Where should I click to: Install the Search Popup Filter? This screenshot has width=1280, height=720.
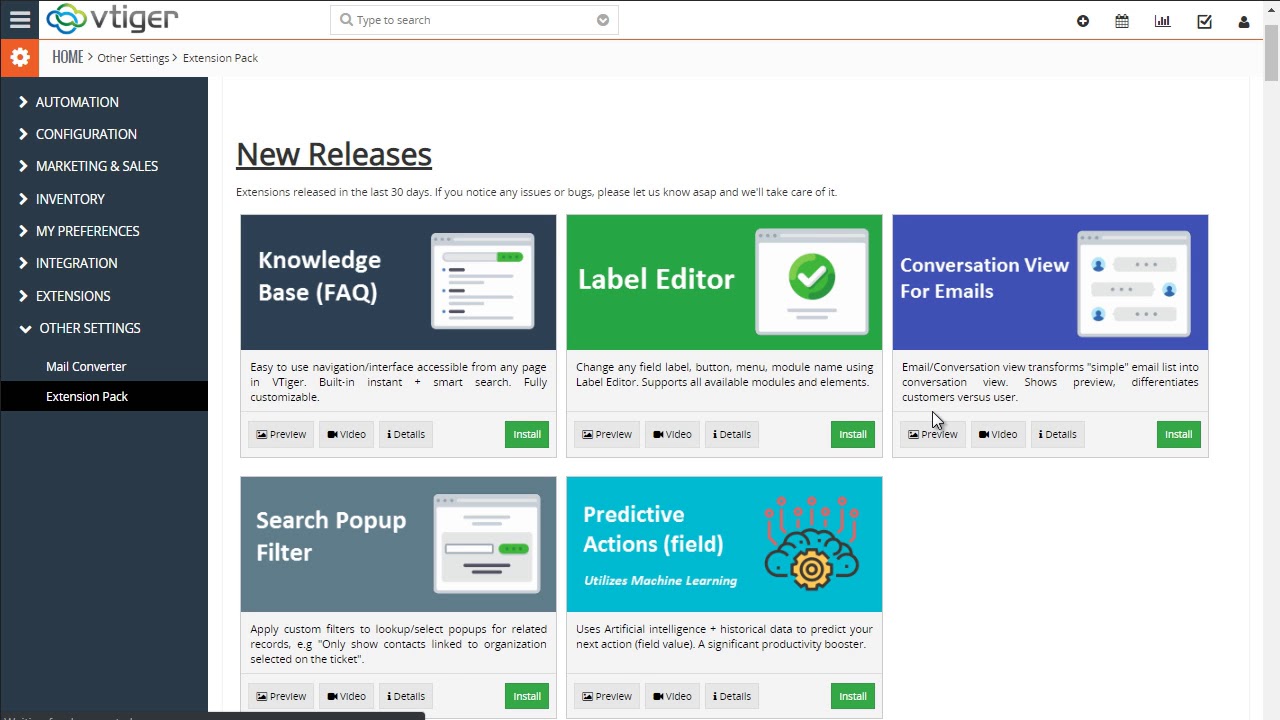pyautogui.click(x=527, y=696)
